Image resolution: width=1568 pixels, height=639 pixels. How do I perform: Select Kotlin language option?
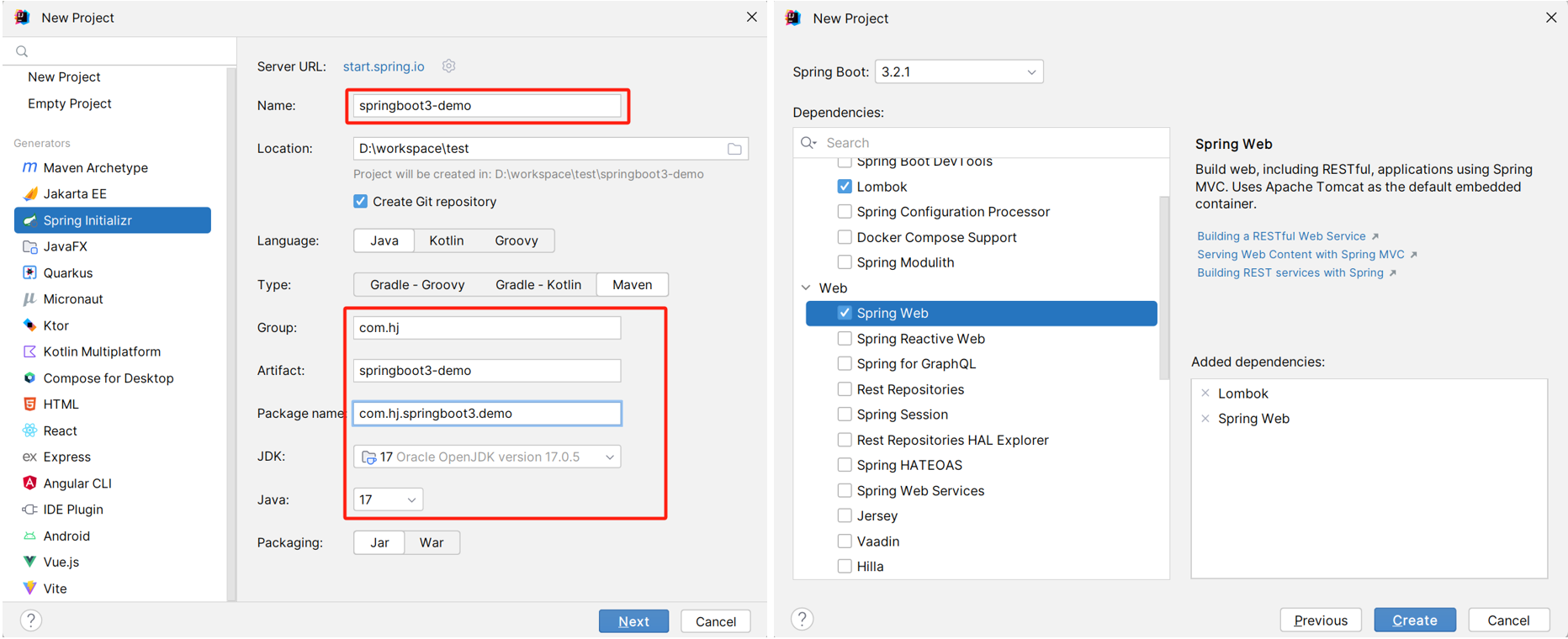tap(447, 240)
